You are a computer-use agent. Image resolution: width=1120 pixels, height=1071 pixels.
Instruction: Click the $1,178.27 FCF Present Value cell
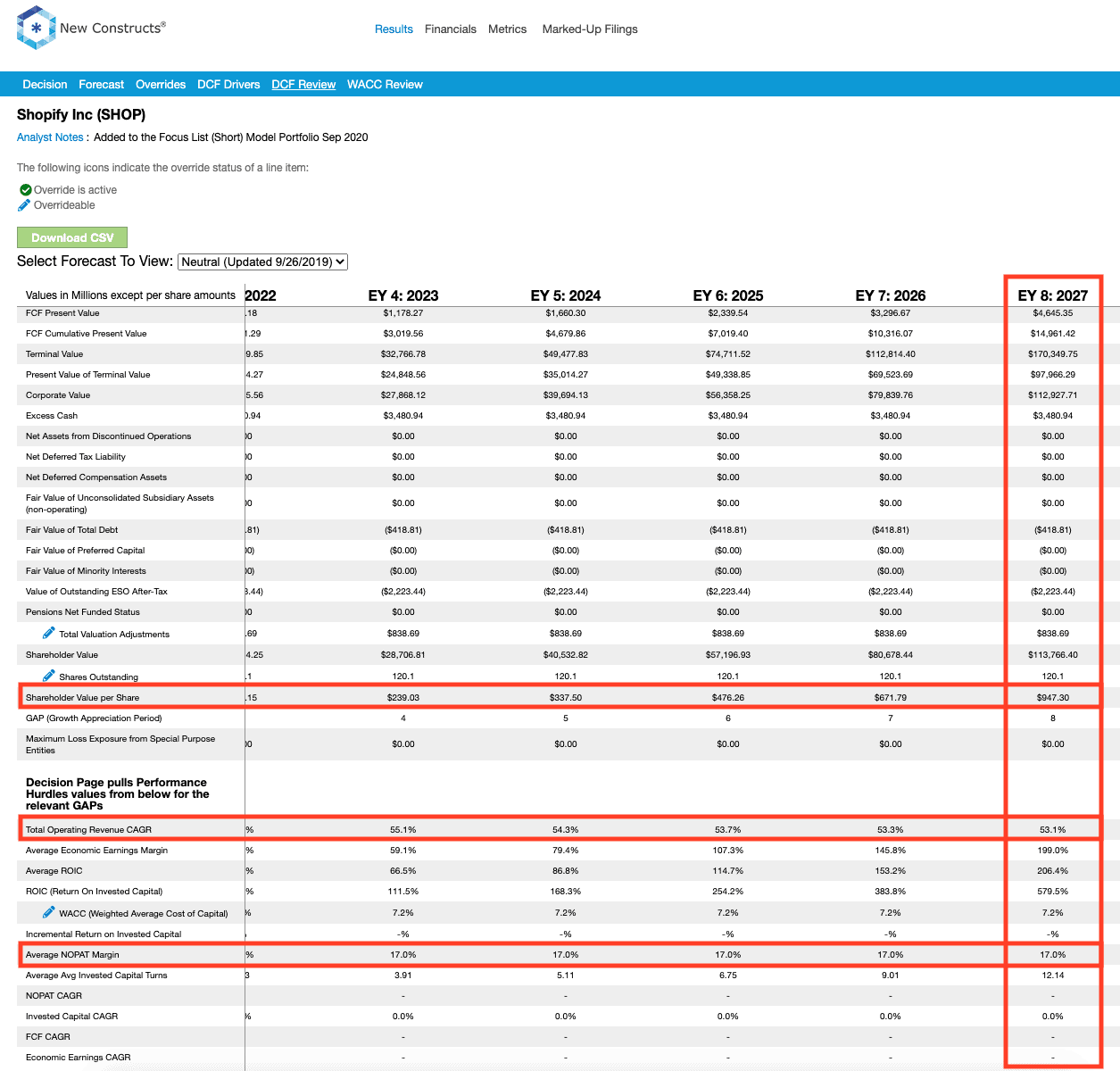(x=403, y=313)
